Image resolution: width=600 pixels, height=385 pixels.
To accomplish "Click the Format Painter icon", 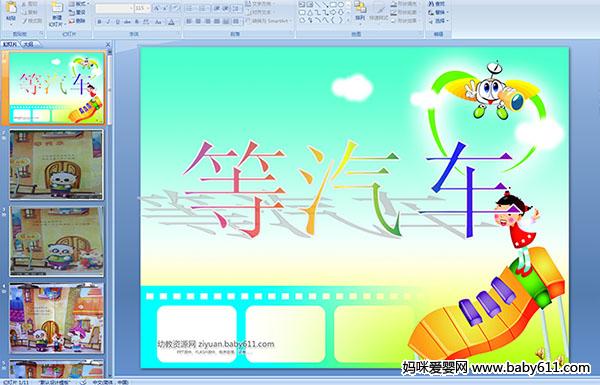I will [x=32, y=21].
